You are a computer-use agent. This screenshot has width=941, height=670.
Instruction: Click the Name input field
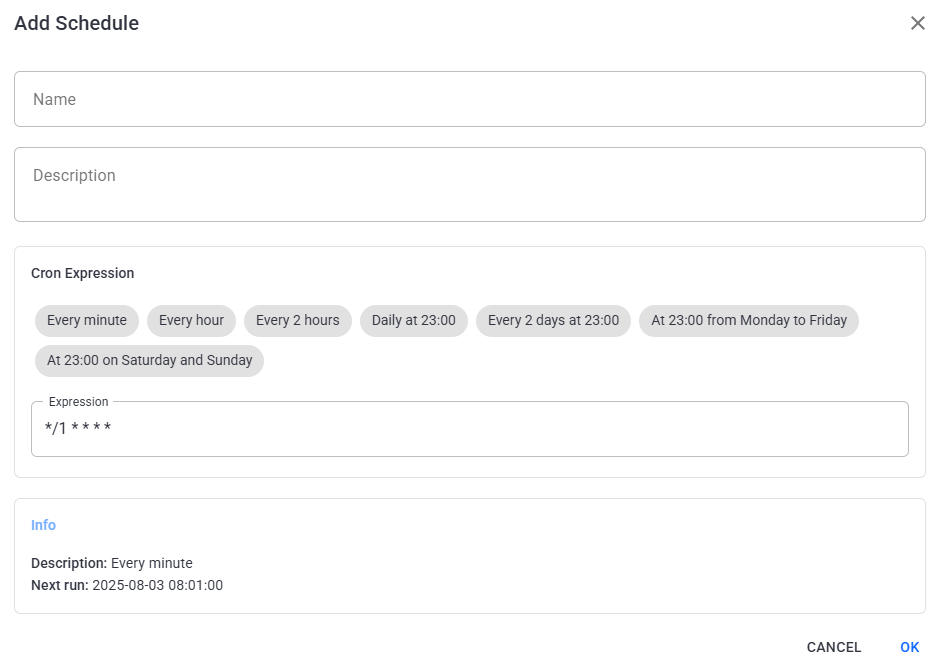pos(470,99)
